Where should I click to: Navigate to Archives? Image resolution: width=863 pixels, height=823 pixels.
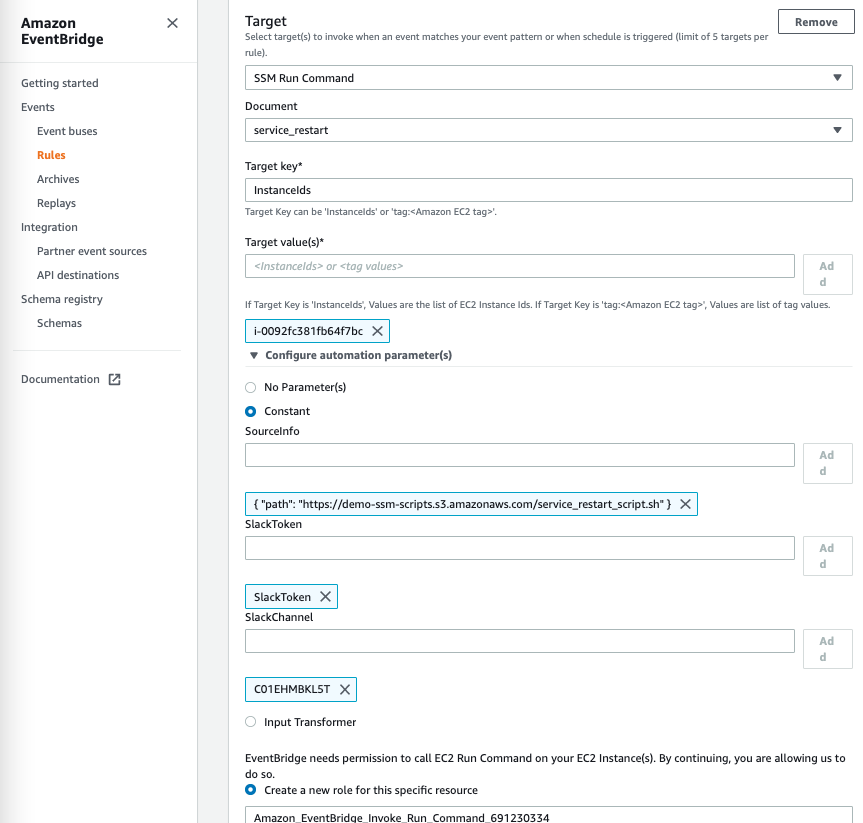pos(58,179)
